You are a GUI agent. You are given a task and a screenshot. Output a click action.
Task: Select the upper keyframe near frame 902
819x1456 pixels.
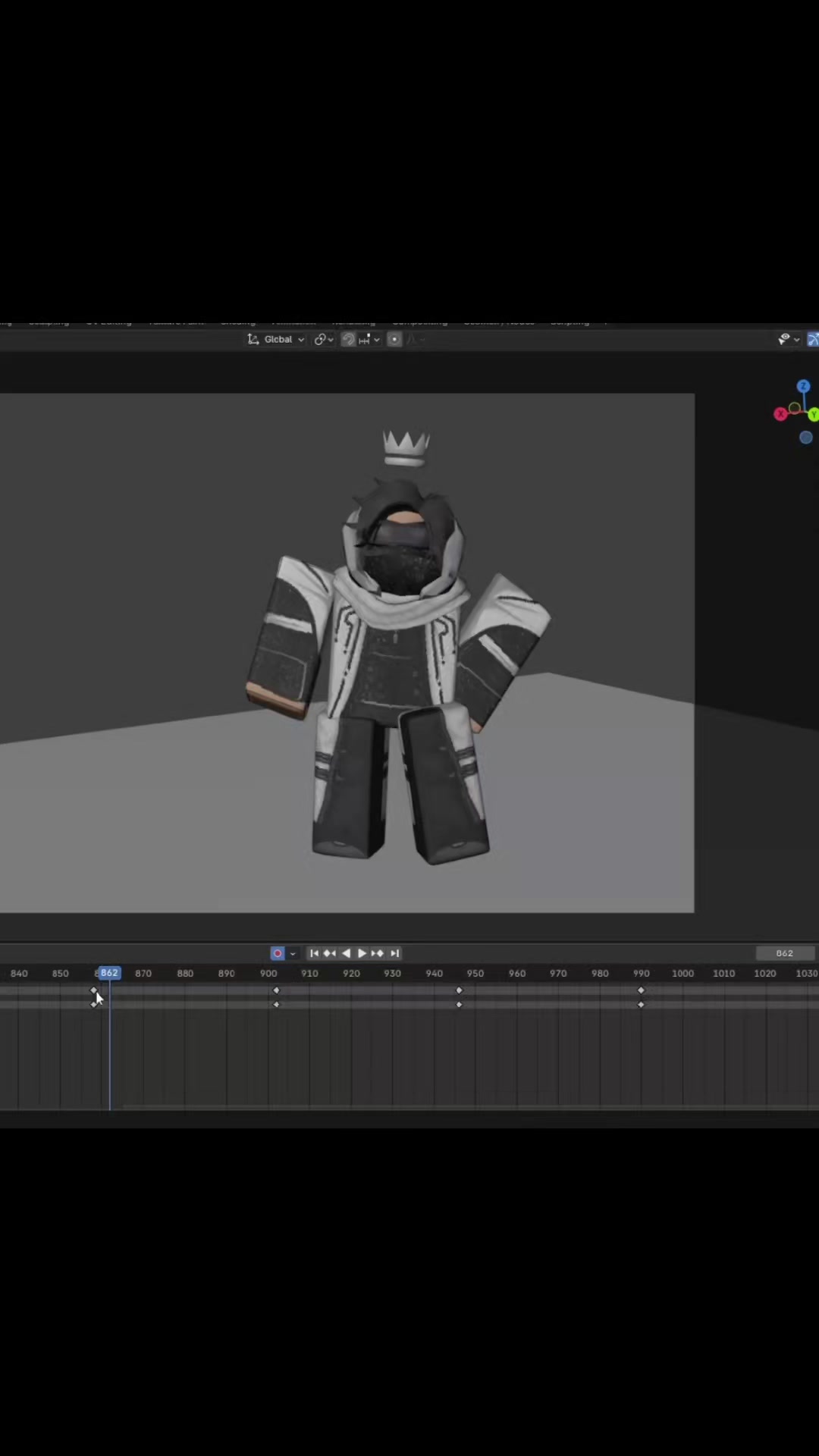(x=276, y=990)
